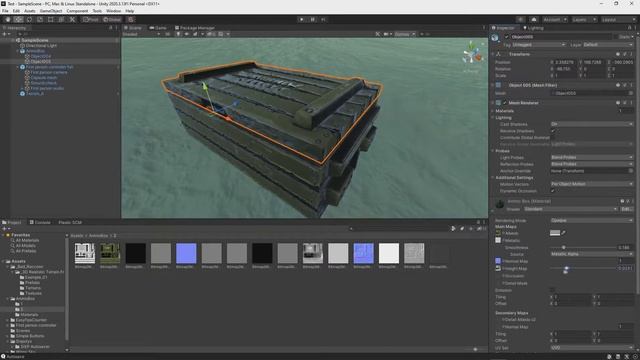Viewport: 640px width, 360px height.
Task: Switch to the Package Manager tab
Action: tap(194, 28)
